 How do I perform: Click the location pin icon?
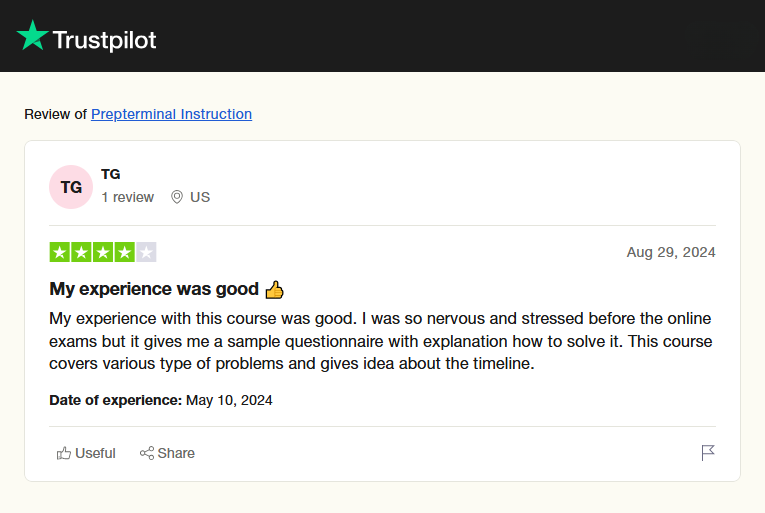[x=177, y=197]
